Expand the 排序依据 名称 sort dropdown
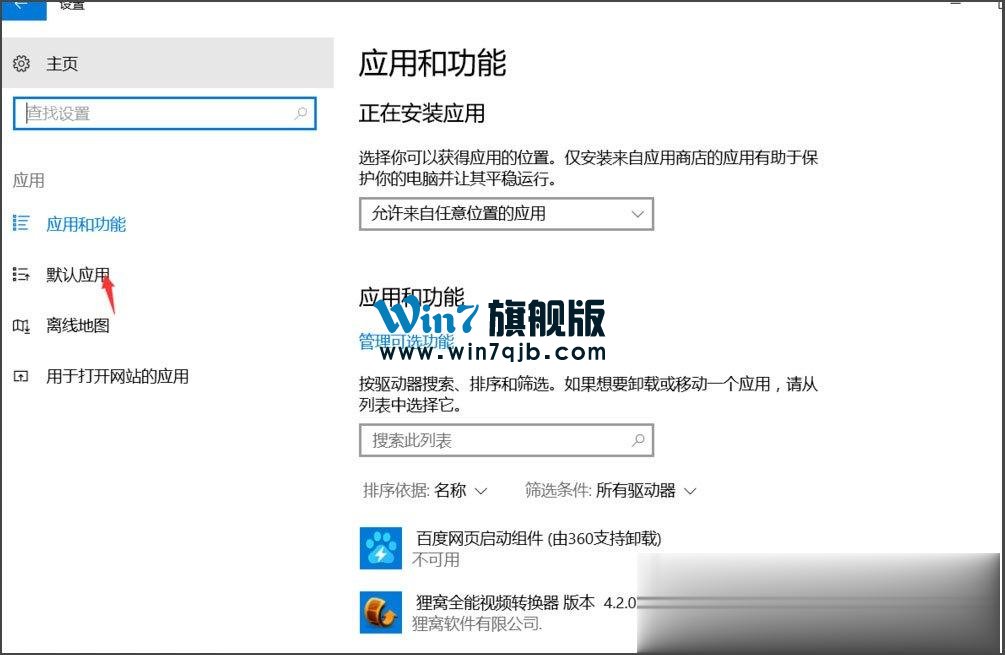1005x655 pixels. point(425,491)
